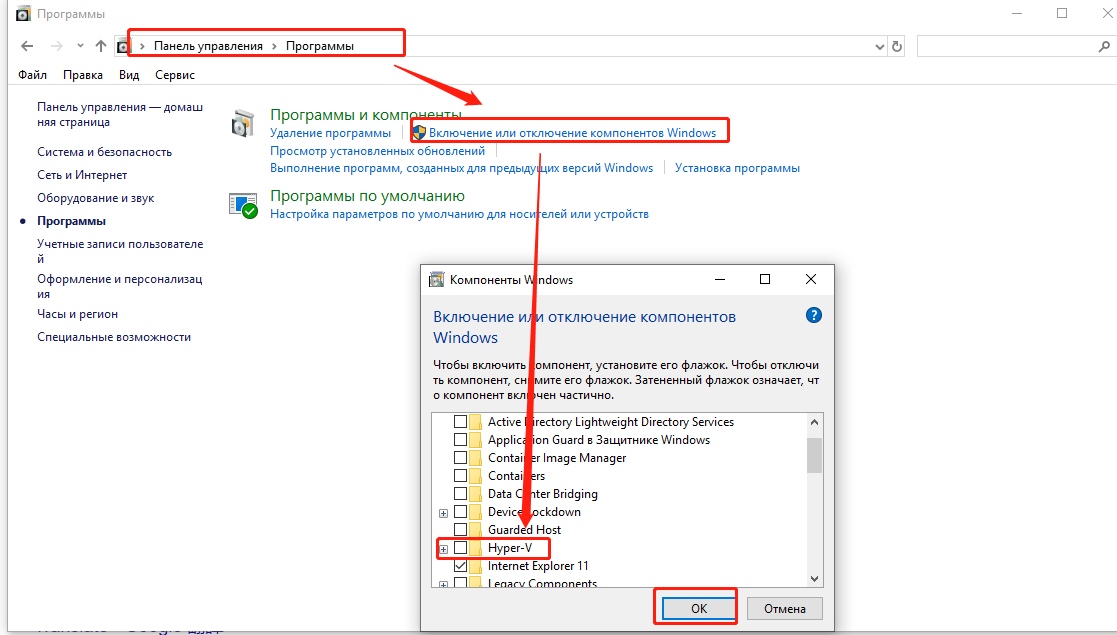Image resolution: width=1117 pixels, height=635 pixels.
Task: Click the components list vertical scrollbar thumb
Action: coord(814,454)
